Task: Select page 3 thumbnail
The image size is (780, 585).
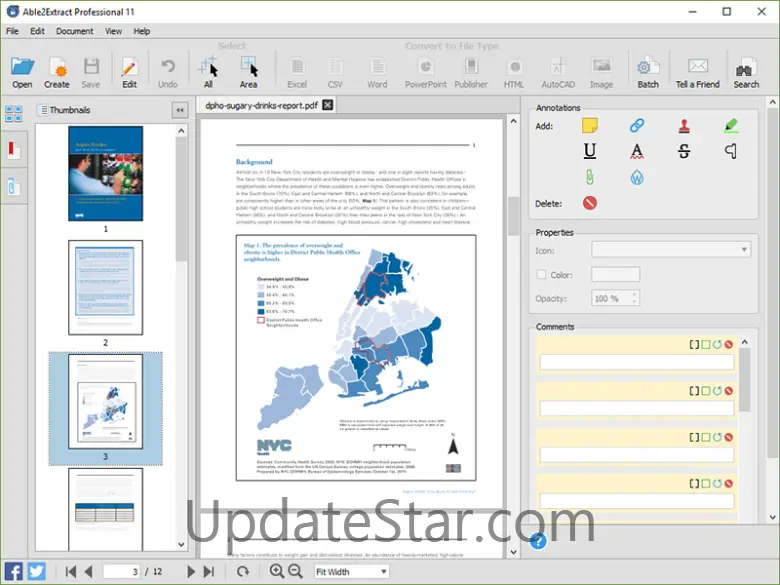Action: click(x=105, y=401)
